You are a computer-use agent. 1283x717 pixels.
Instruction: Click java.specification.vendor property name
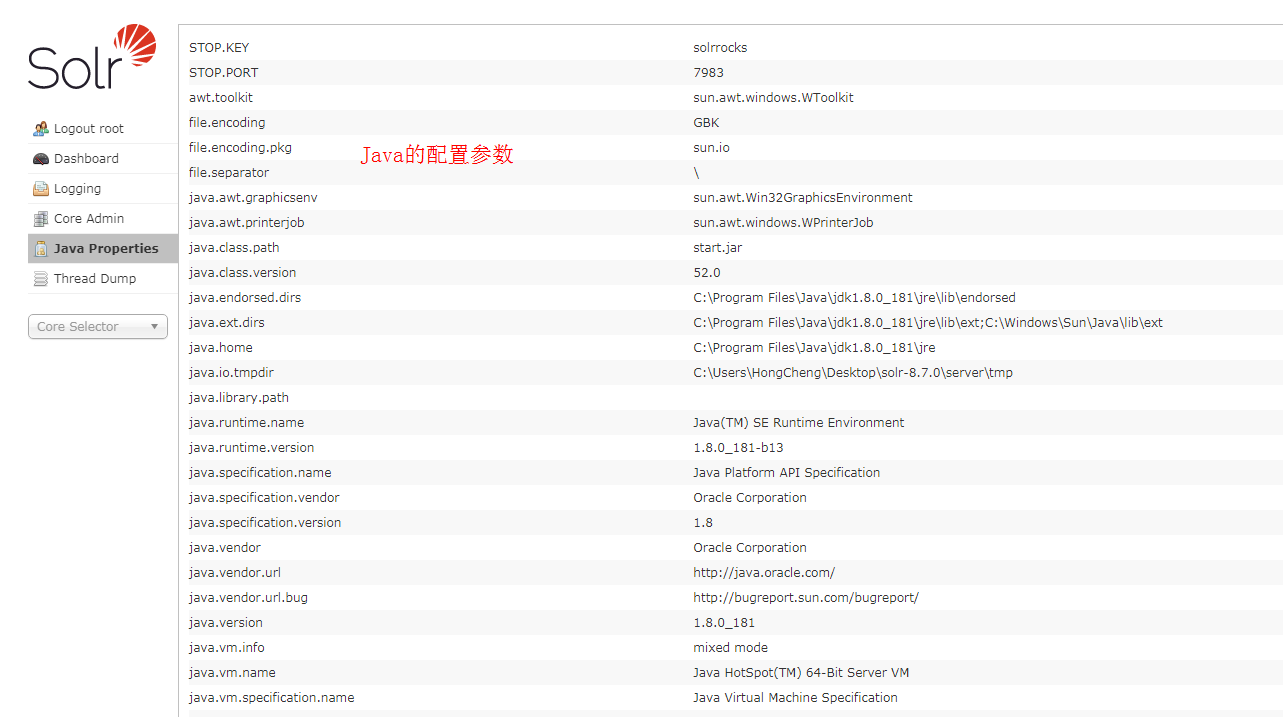264,497
